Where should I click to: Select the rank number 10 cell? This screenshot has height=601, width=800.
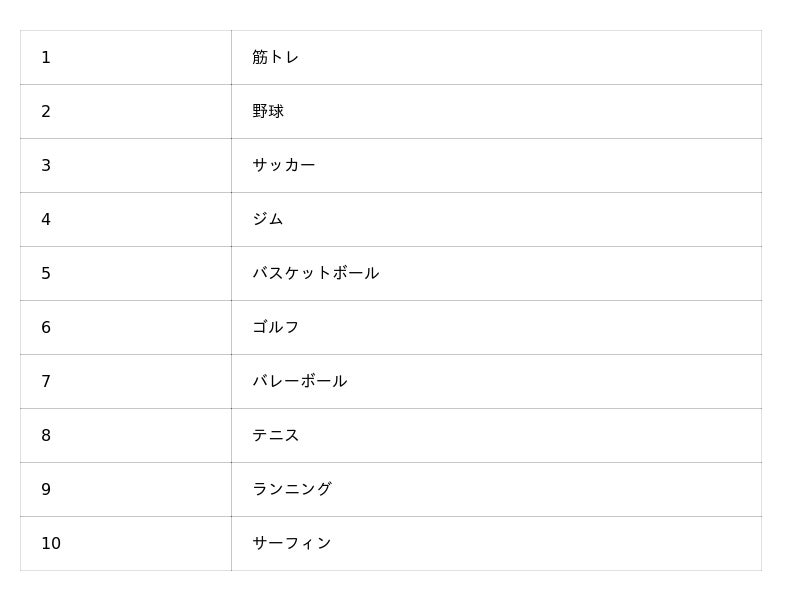coord(51,544)
